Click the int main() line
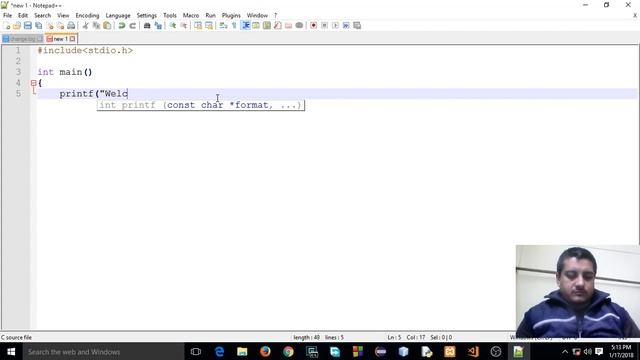Screen dimensions: 640x360 click(65, 72)
